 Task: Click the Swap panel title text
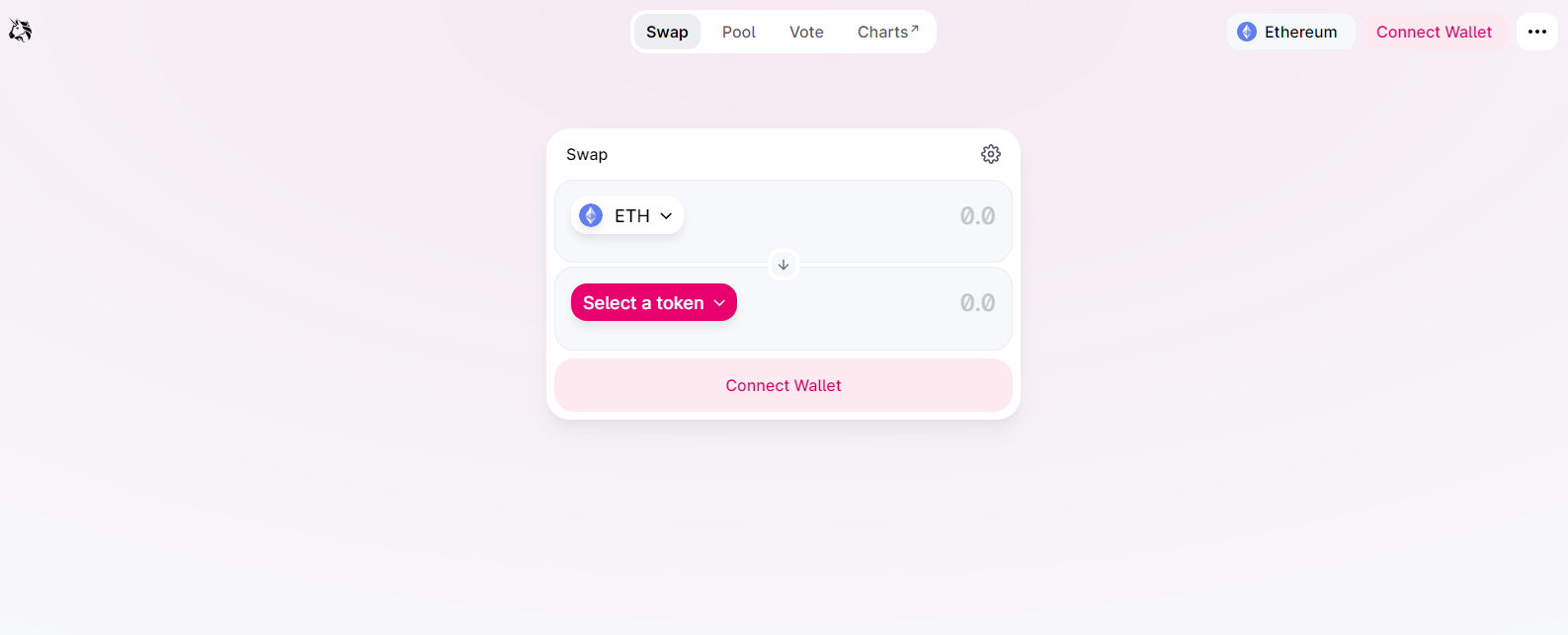[587, 154]
